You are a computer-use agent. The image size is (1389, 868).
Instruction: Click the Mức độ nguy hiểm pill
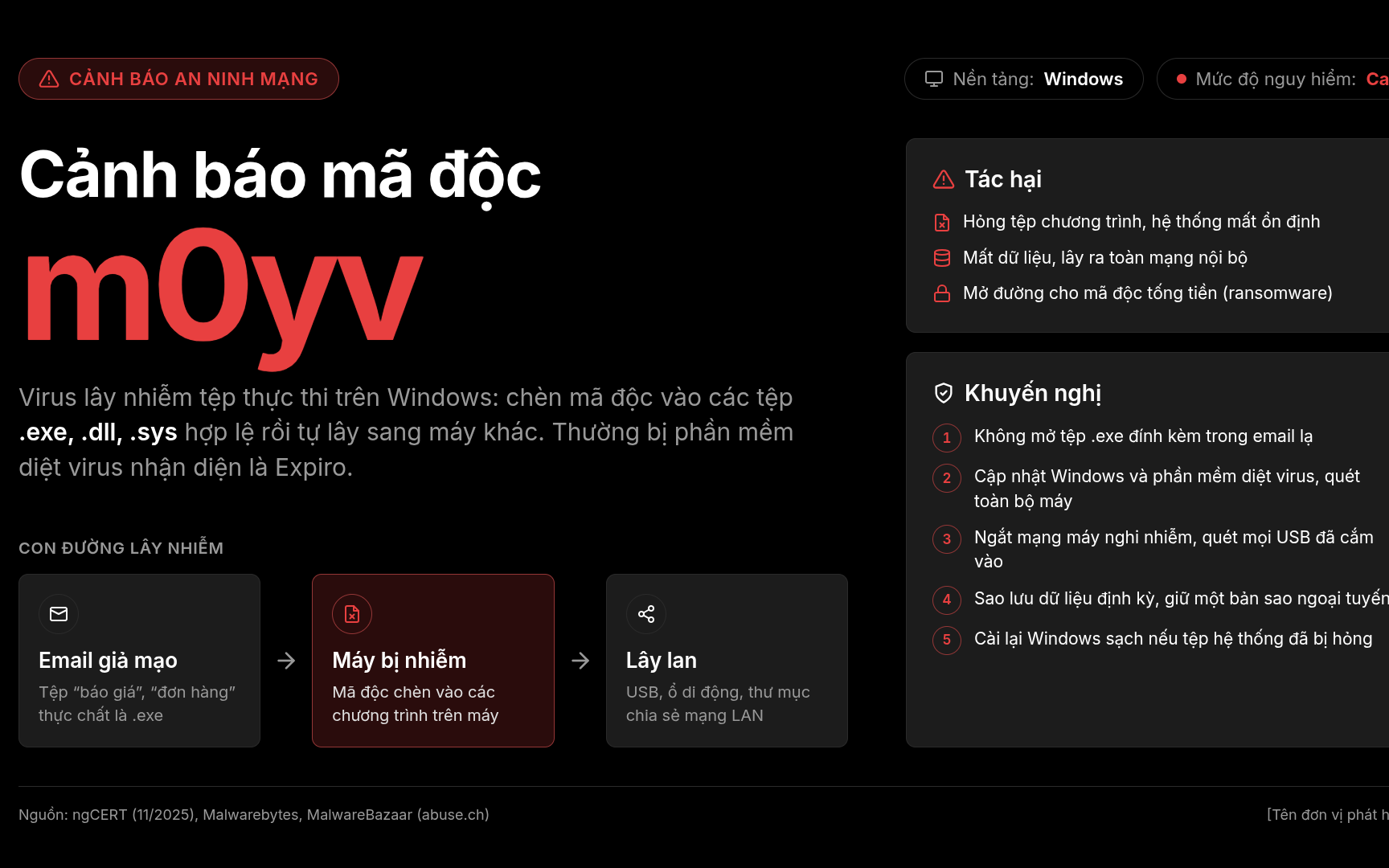coord(1273,79)
